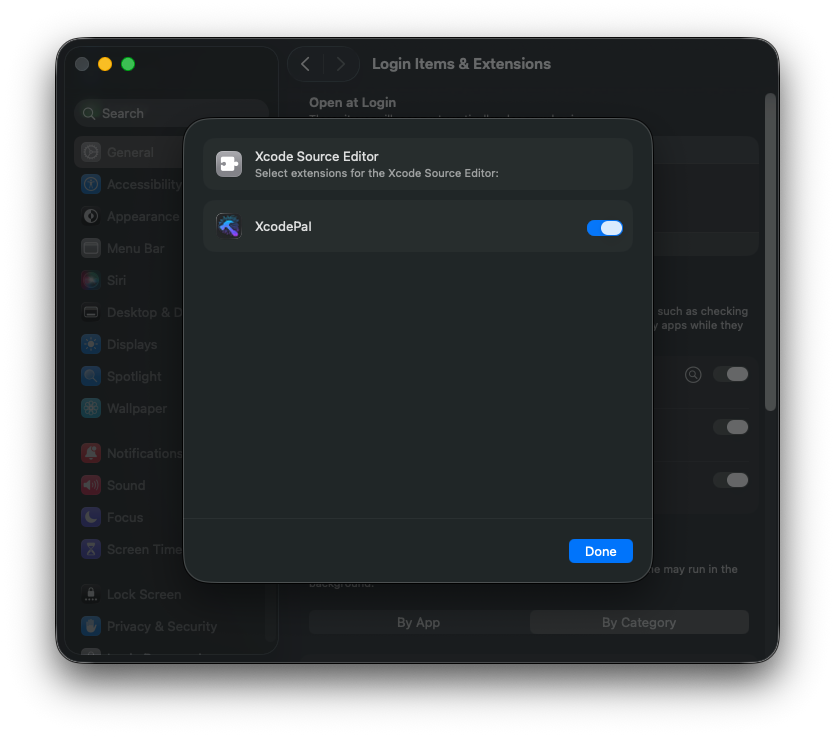Click the Privacy & Security hand icon

click(x=91, y=626)
